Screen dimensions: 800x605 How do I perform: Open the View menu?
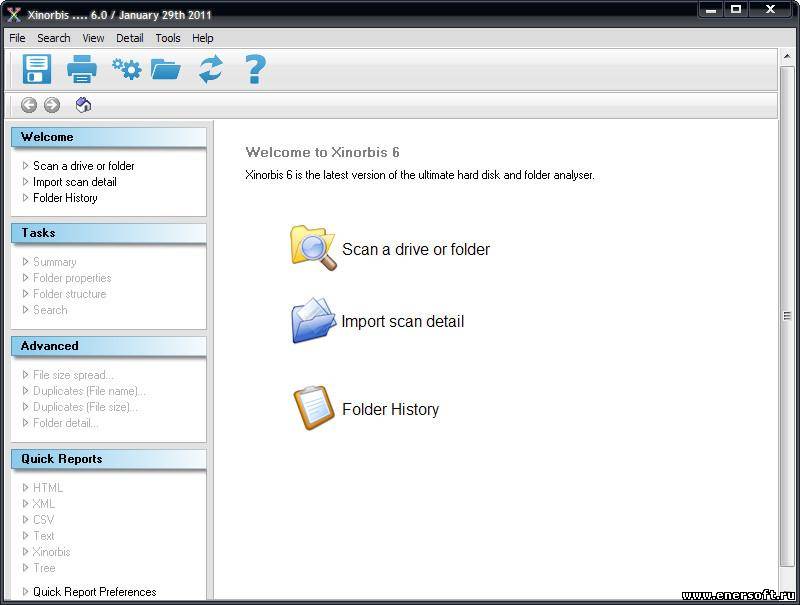tap(93, 38)
